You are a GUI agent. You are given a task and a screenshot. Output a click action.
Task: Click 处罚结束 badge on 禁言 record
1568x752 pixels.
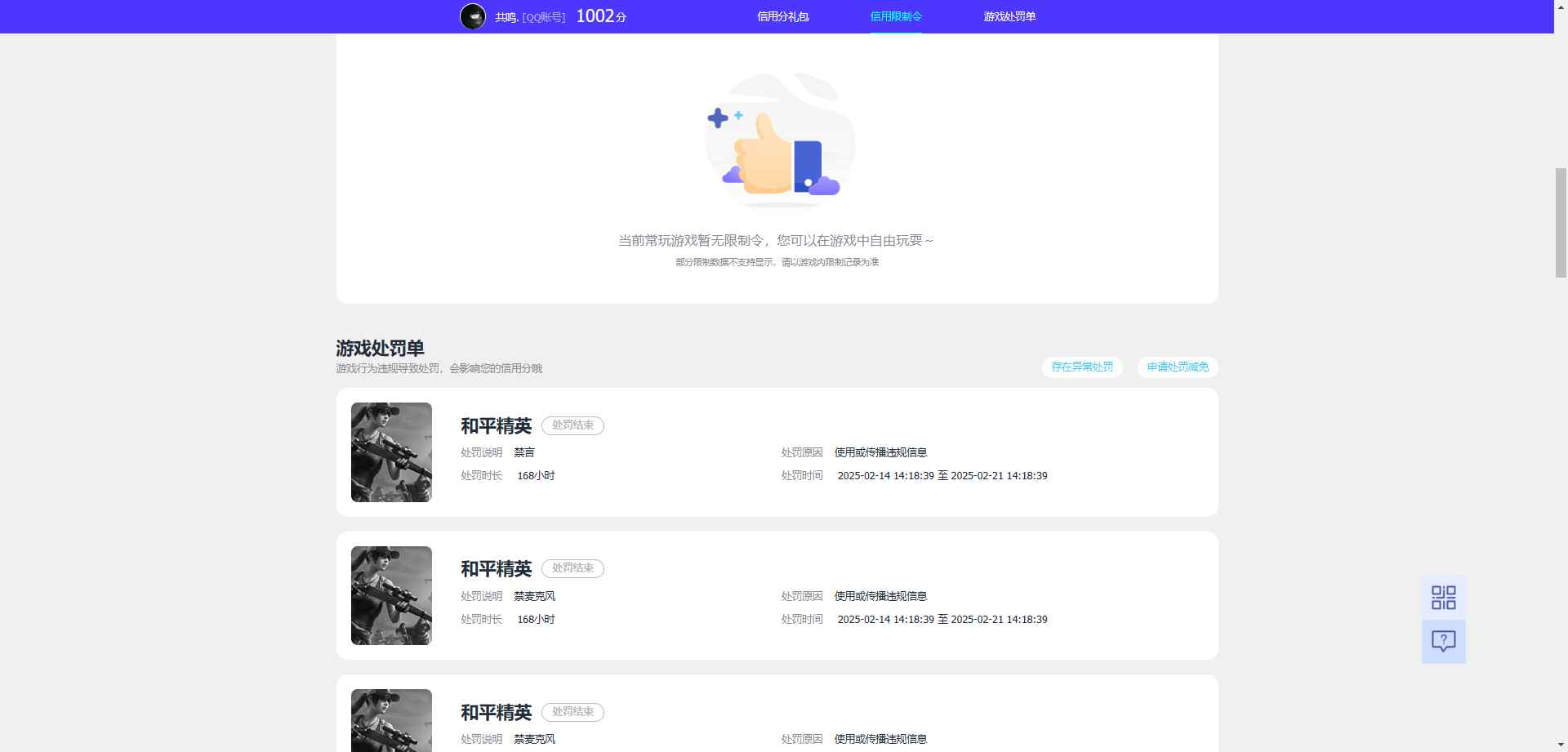(x=572, y=425)
